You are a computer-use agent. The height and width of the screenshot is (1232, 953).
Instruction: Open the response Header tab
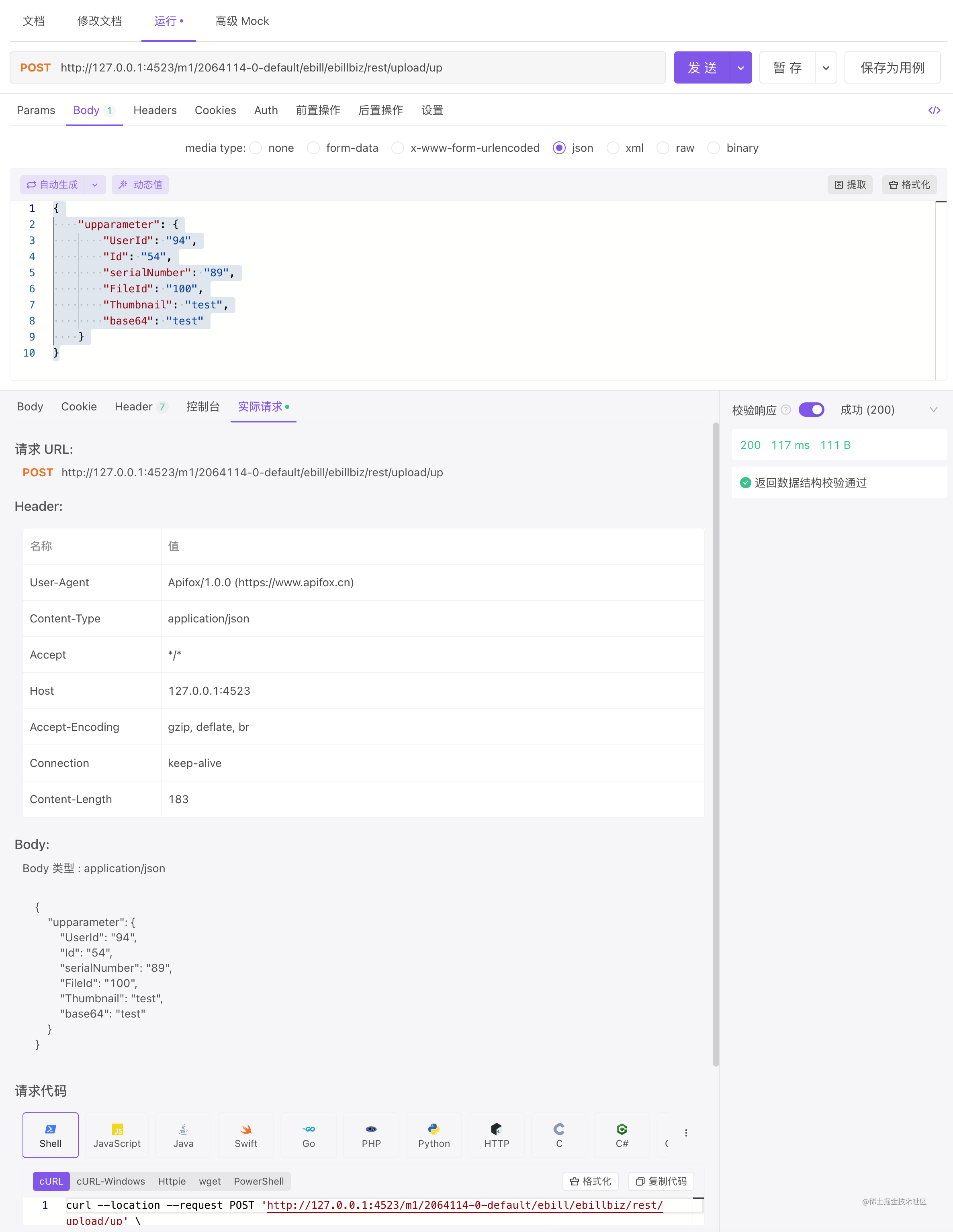pyautogui.click(x=141, y=406)
